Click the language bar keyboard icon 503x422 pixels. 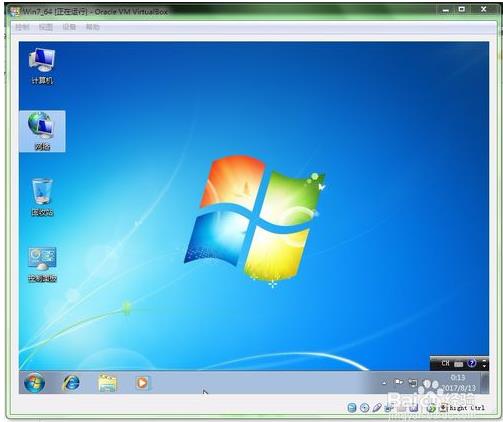point(459,364)
